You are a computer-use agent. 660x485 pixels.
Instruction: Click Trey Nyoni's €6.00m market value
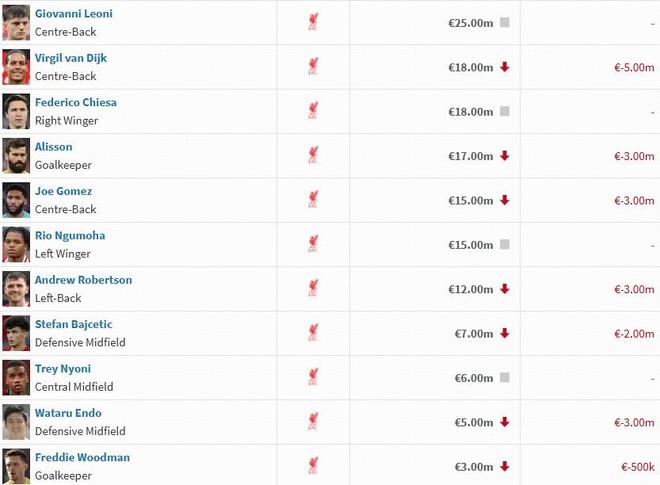473,378
